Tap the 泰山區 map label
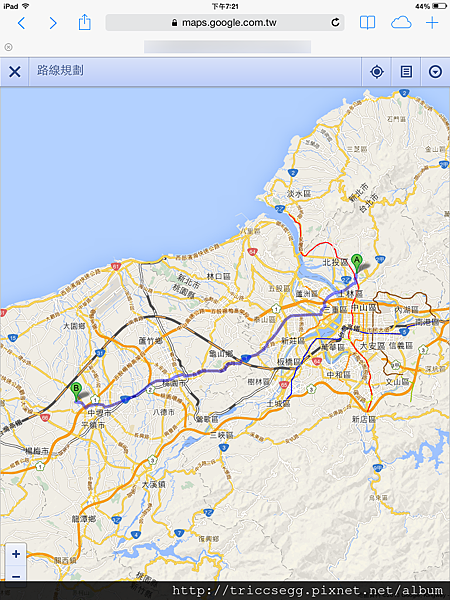Screen dimensions: 450x600 point(265,320)
